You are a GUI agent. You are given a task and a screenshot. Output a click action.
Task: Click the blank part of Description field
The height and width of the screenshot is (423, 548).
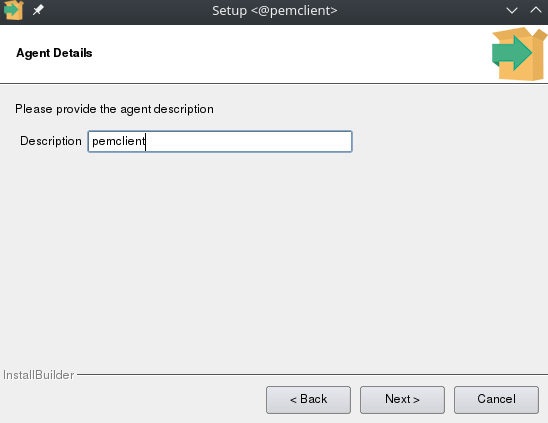coord(248,141)
